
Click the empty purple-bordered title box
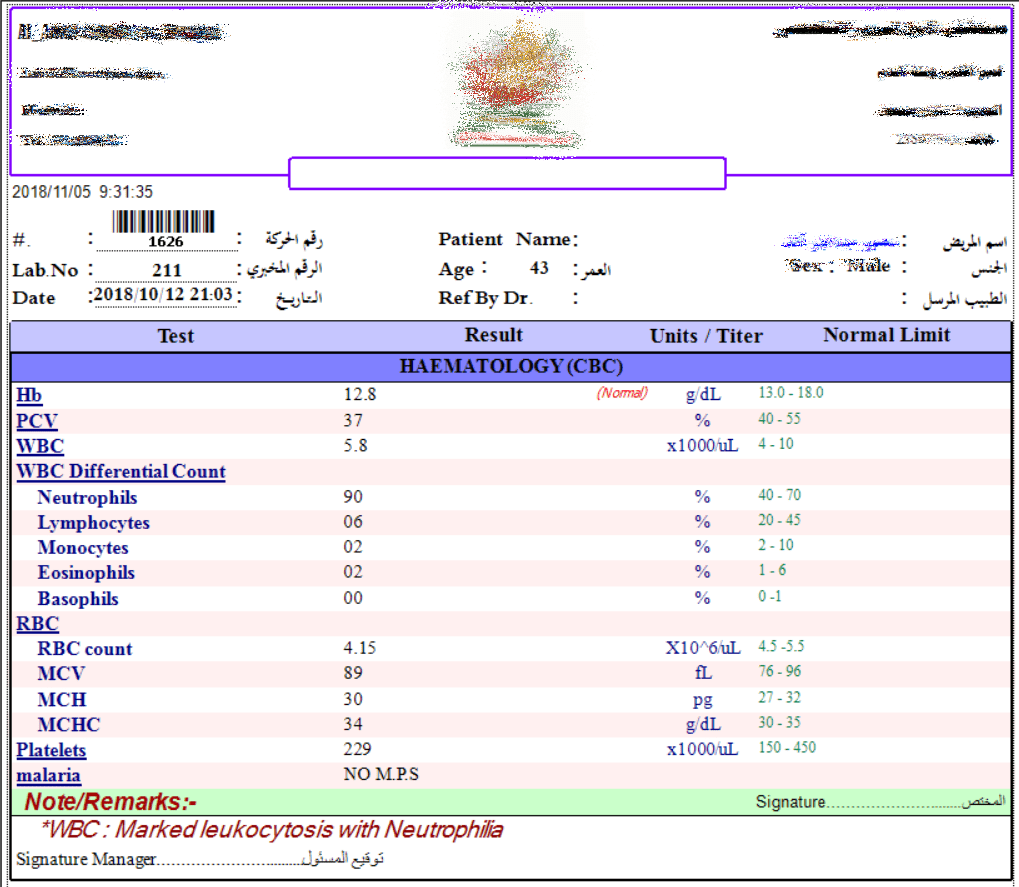(507, 173)
